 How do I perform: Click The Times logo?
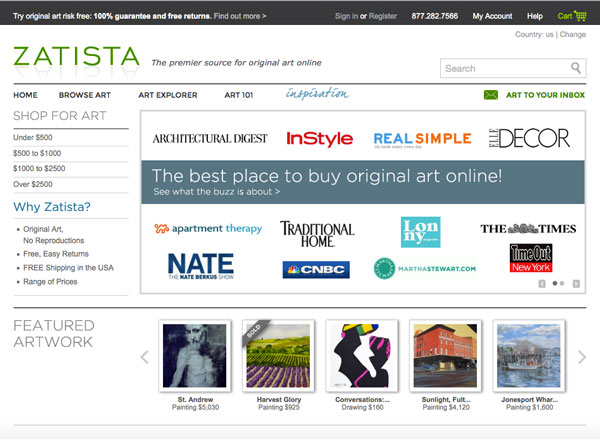point(528,228)
